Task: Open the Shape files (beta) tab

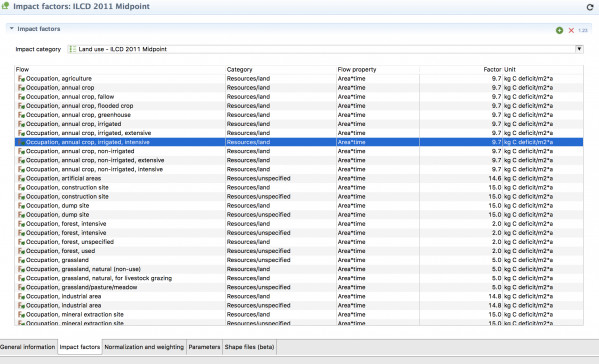Action: [249, 347]
